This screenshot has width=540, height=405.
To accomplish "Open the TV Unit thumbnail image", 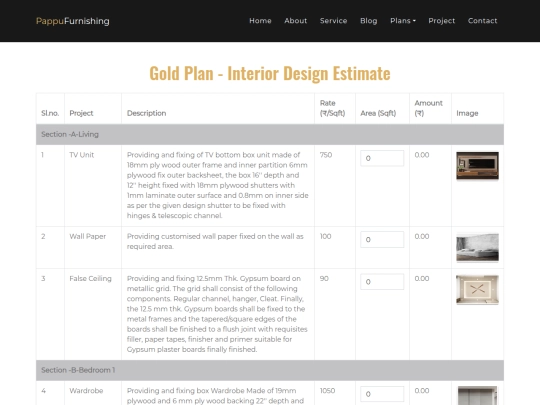I will 477,166.
